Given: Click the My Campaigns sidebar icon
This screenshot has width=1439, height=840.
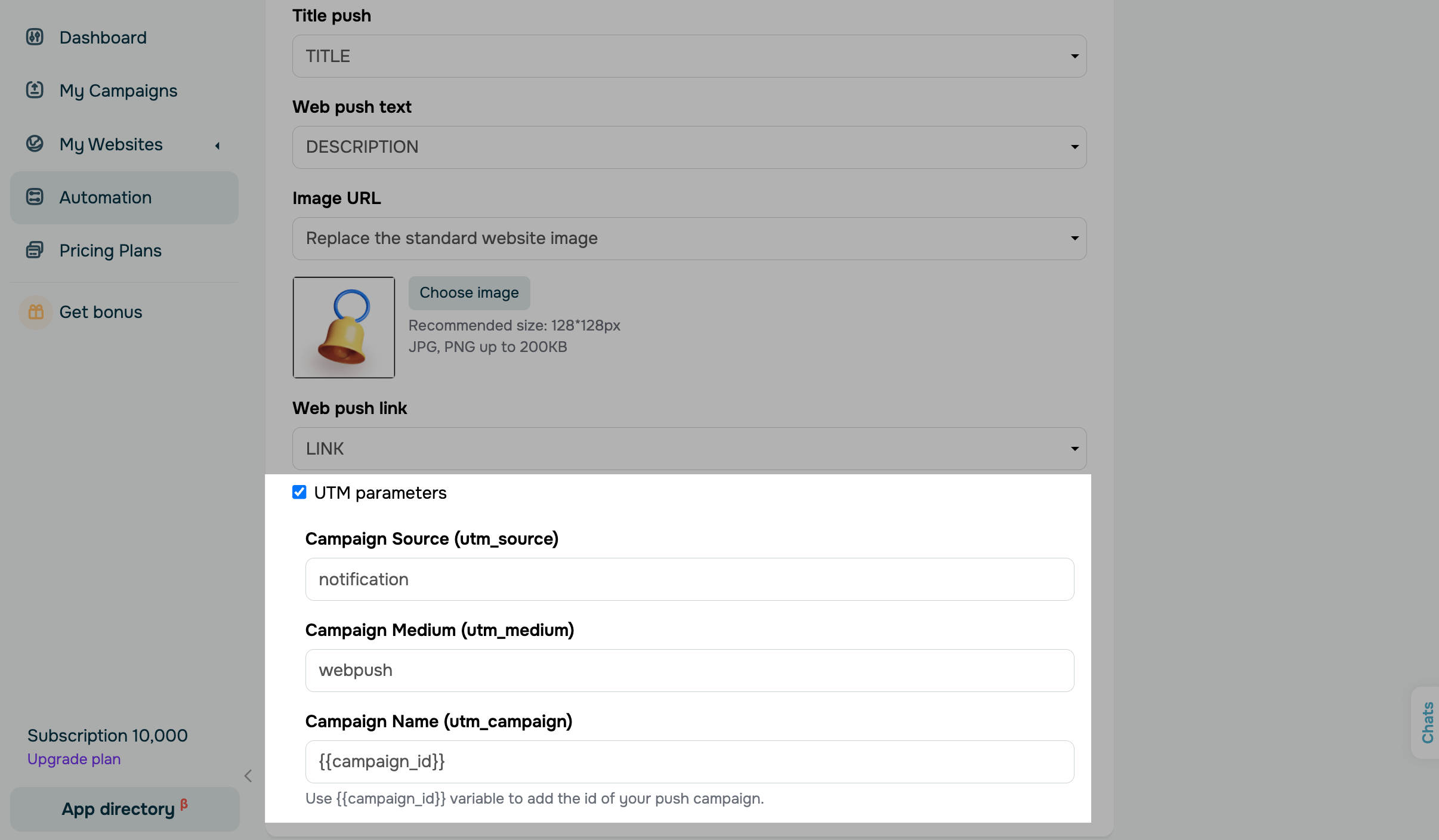Looking at the screenshot, I should pyautogui.click(x=35, y=90).
